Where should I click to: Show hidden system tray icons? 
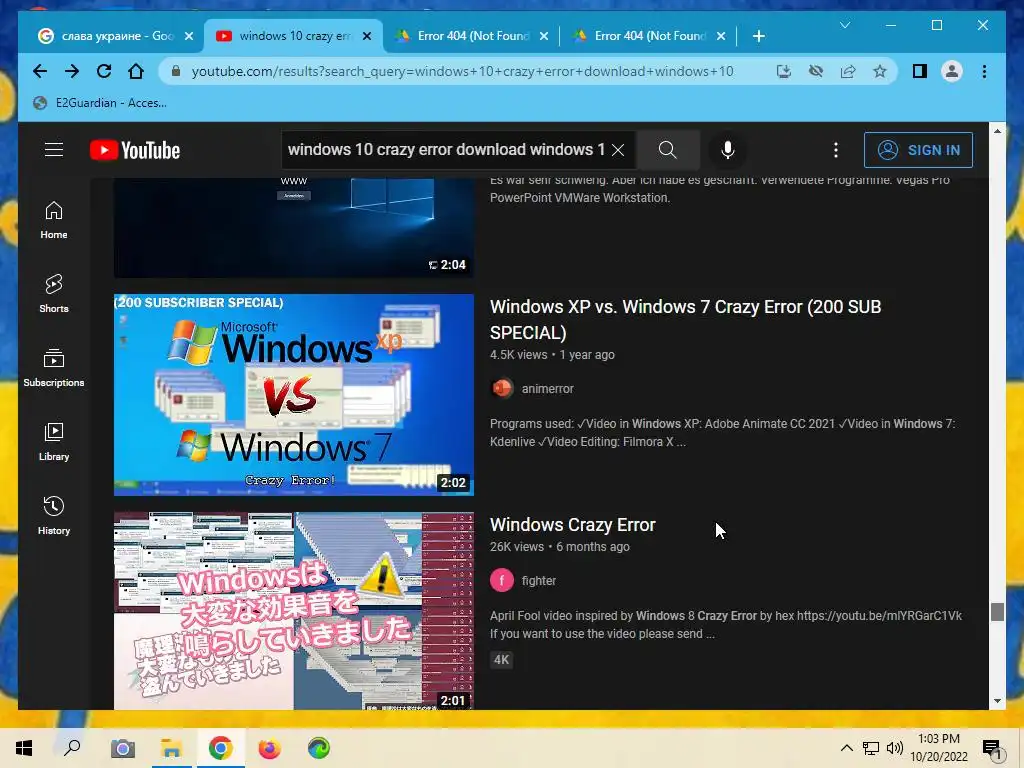[846, 748]
